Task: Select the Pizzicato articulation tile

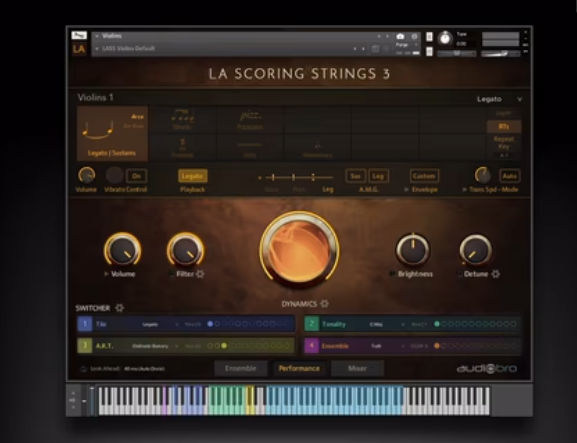Action: pos(250,120)
